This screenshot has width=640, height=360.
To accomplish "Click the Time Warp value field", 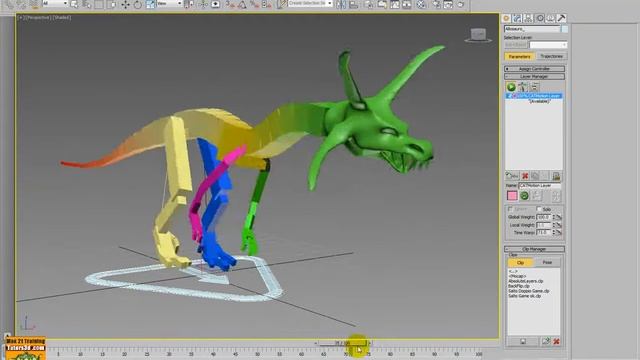I will point(544,232).
